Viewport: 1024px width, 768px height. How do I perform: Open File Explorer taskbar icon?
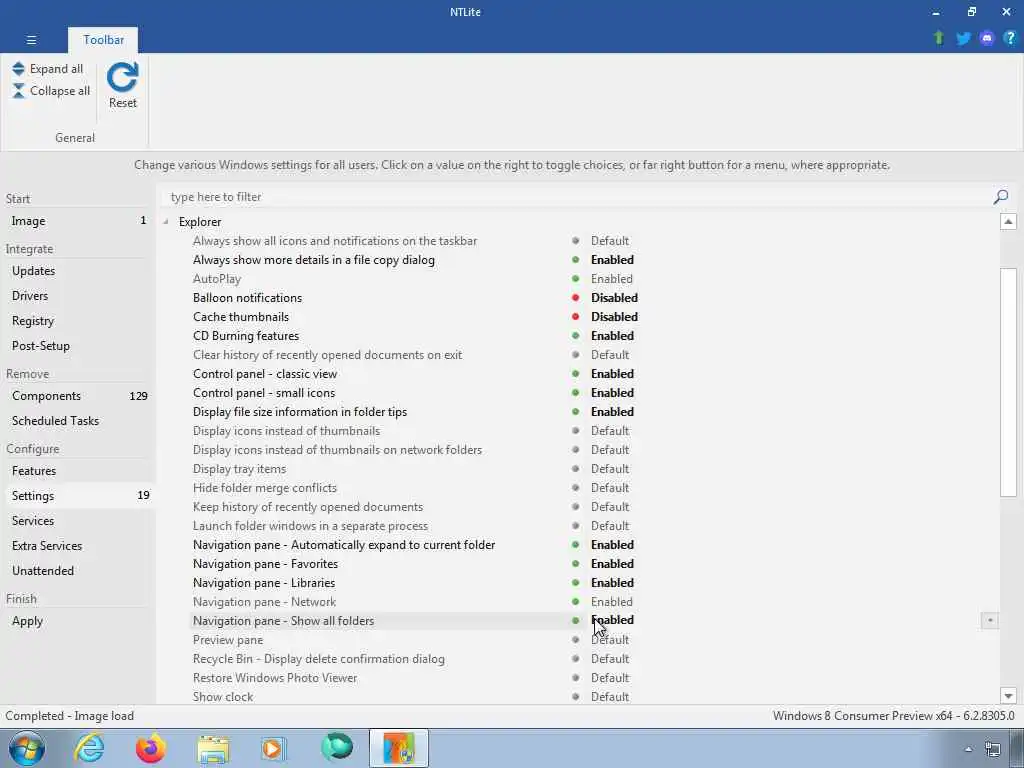213,749
